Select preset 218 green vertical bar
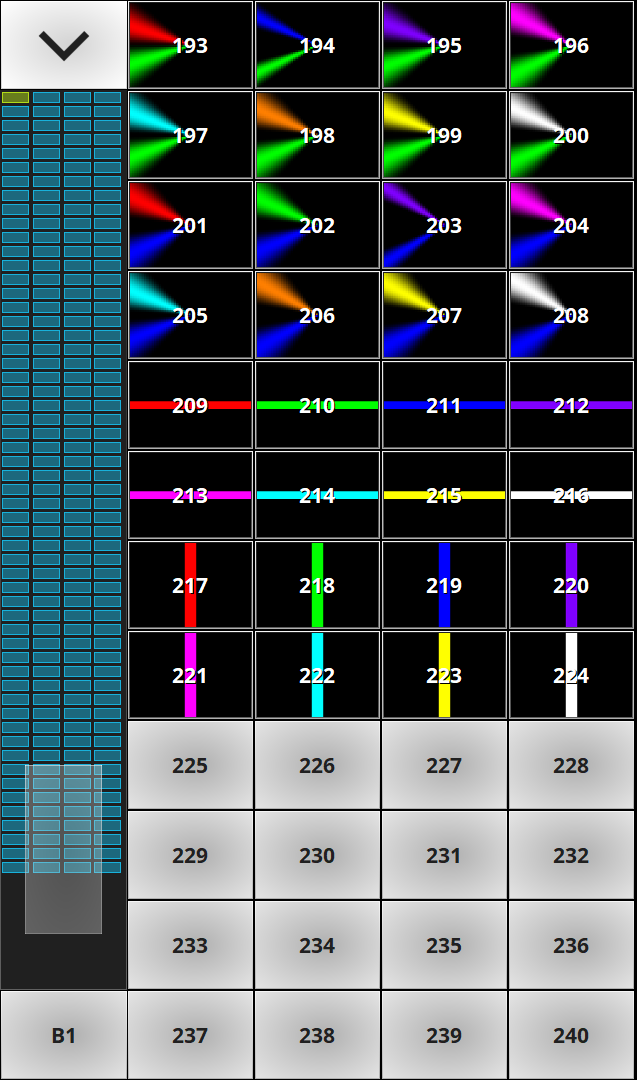 [x=317, y=585]
